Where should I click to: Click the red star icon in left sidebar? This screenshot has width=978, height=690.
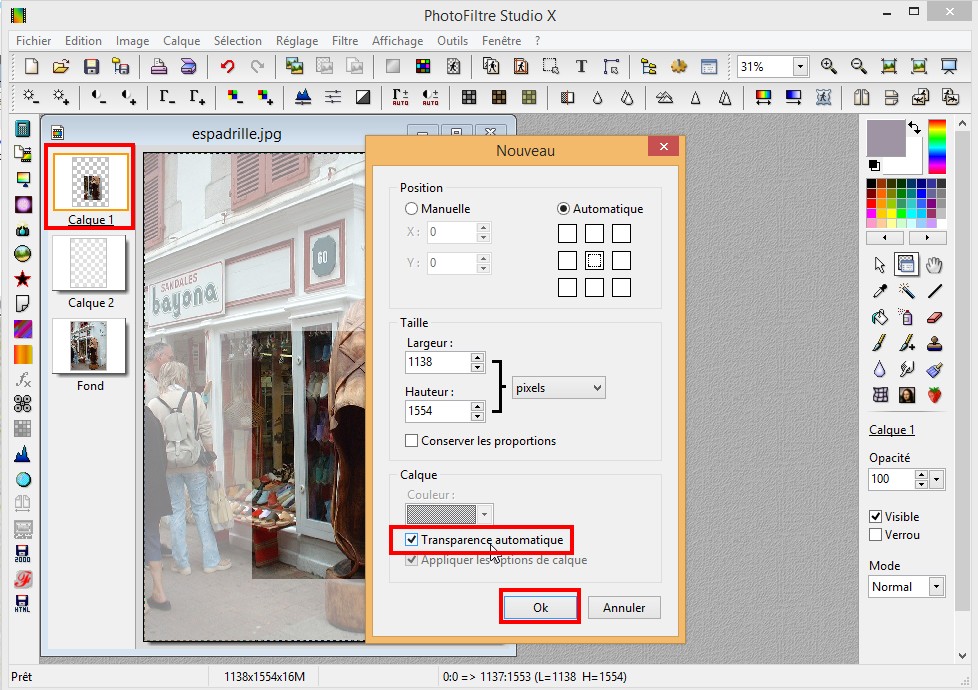point(23,279)
